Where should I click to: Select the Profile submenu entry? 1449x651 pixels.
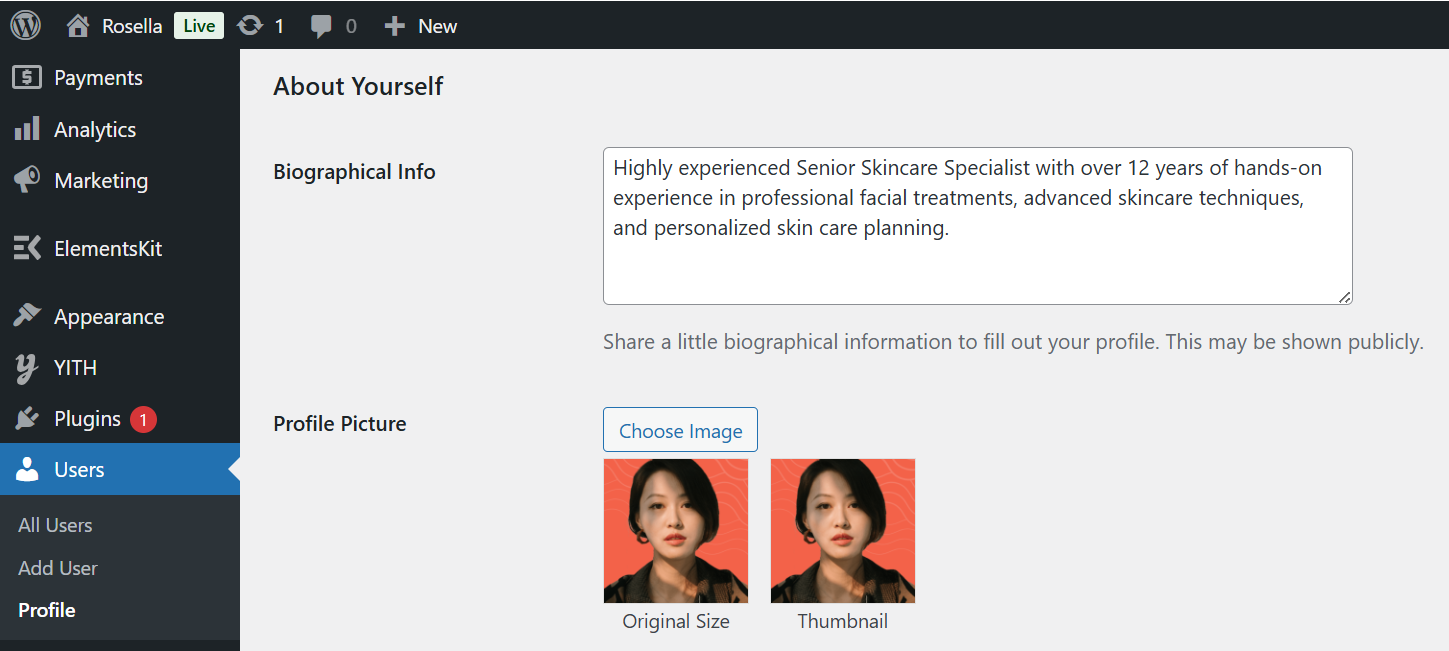coord(47,609)
